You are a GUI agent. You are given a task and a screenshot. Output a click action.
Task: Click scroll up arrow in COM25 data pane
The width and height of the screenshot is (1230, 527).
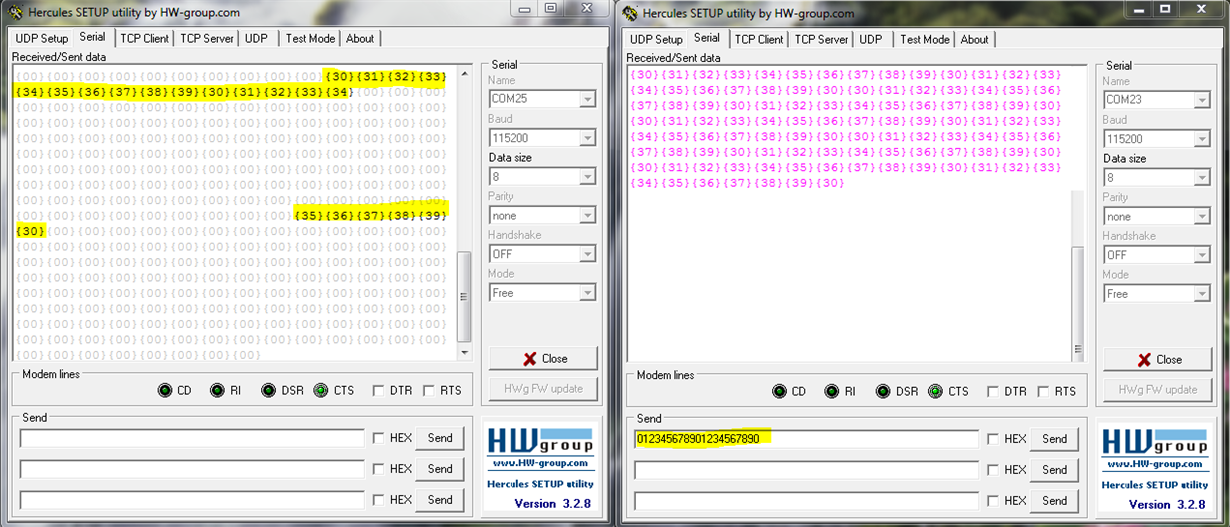pos(464,74)
